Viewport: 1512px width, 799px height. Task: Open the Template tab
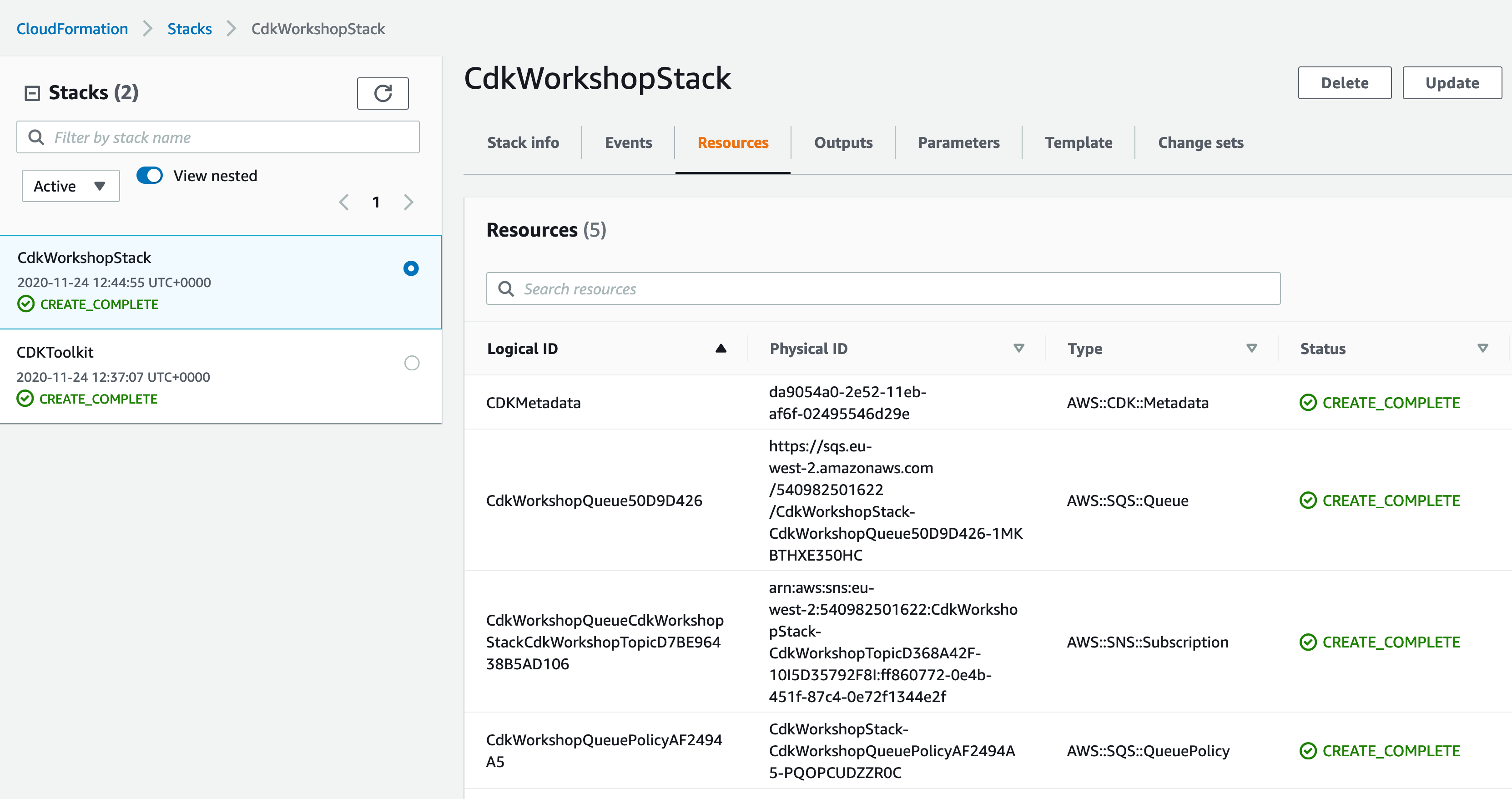tap(1078, 143)
